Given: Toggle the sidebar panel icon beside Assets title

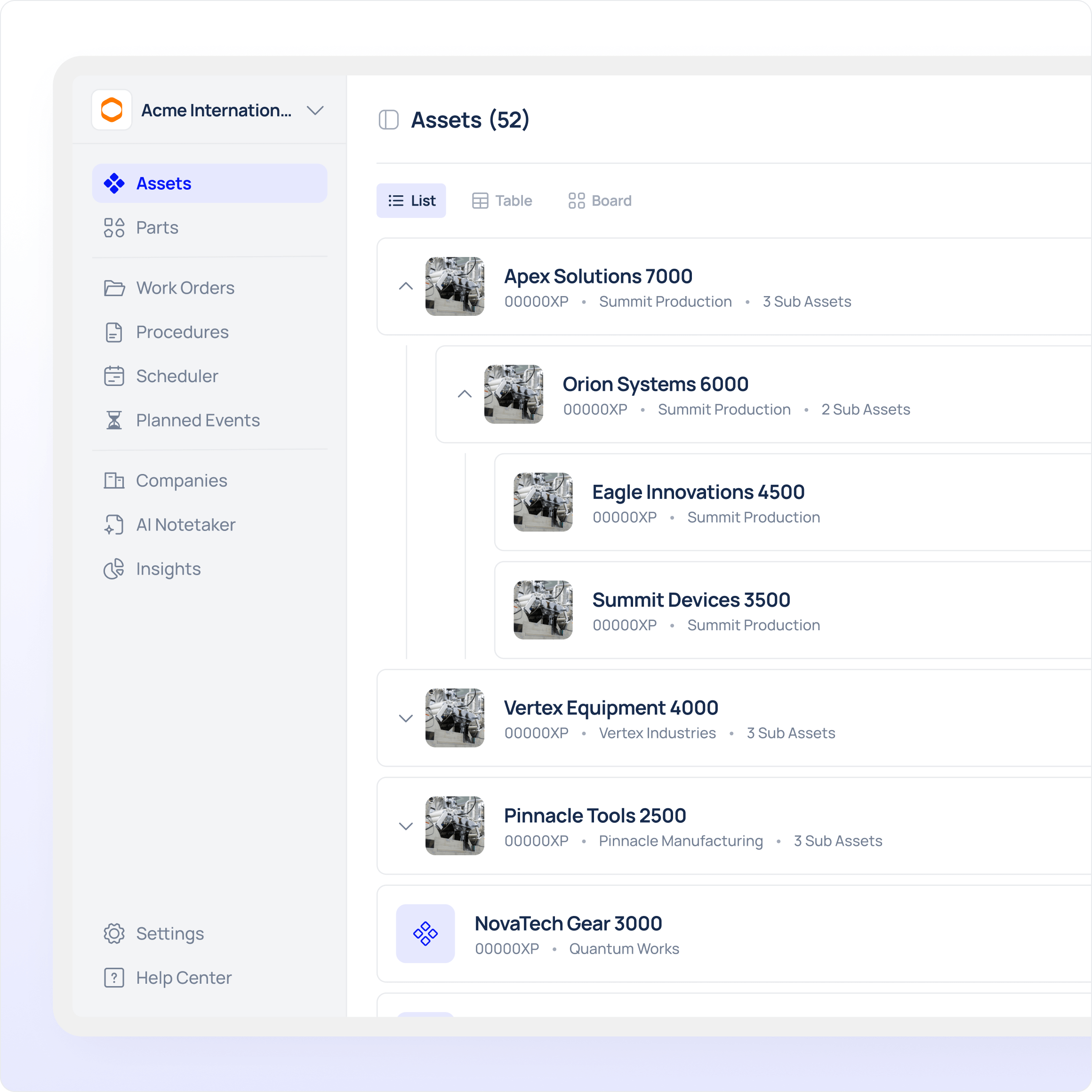Looking at the screenshot, I should 388,120.
